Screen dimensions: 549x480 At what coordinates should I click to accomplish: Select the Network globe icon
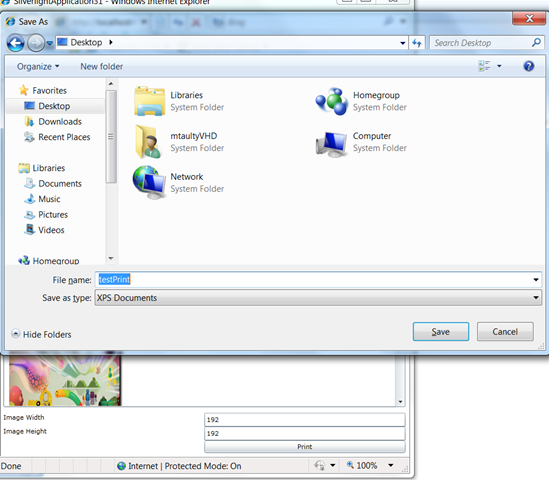[150, 182]
